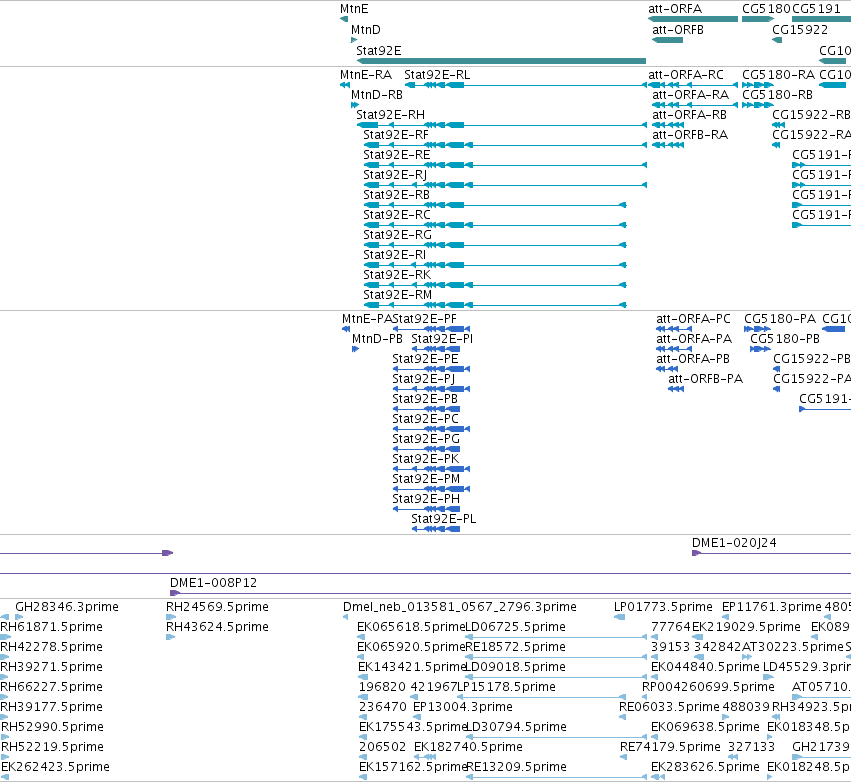This screenshot has width=851, height=782.
Task: Select EST EK262423.5prime
Action: coord(55,767)
